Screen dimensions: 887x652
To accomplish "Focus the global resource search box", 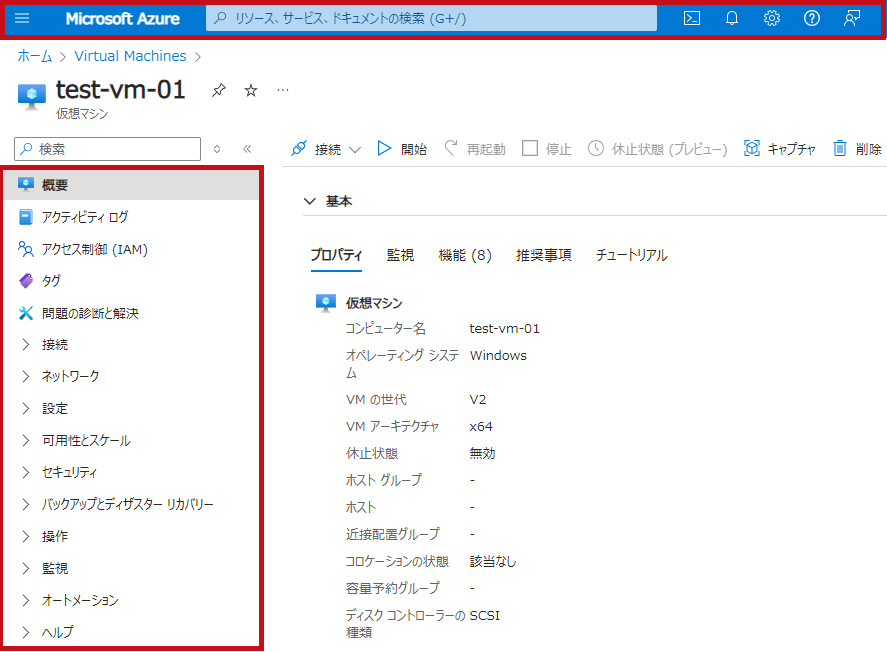I will click(x=431, y=19).
